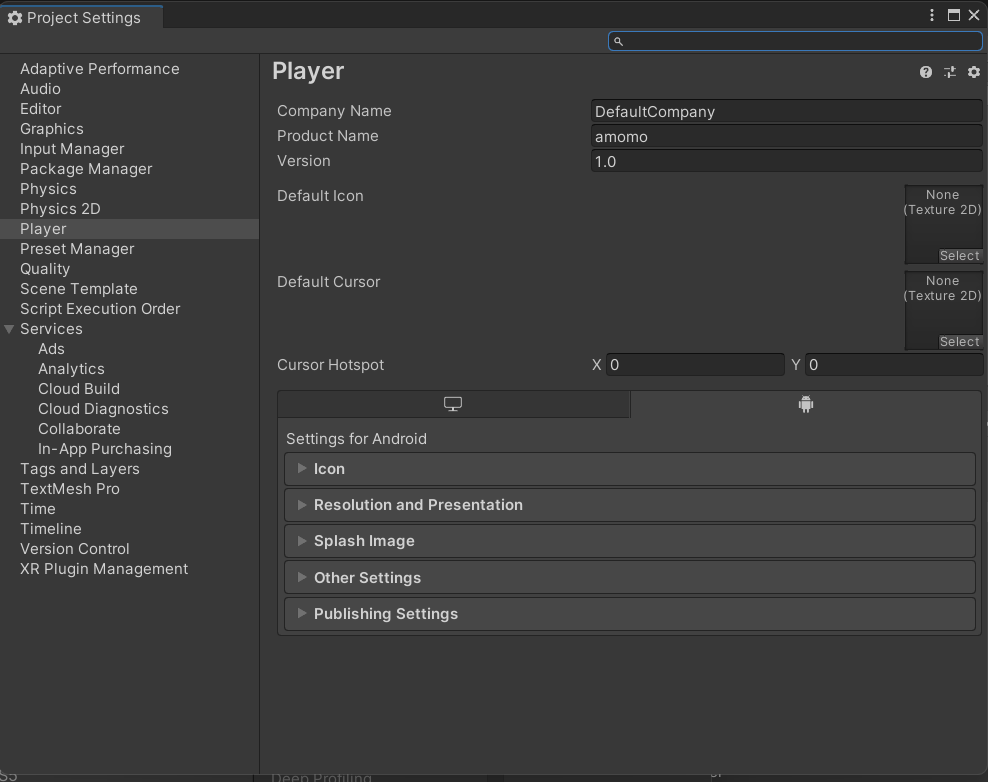The image size is (988, 782).
Task: Close the Project Settings window
Action: coord(974,15)
